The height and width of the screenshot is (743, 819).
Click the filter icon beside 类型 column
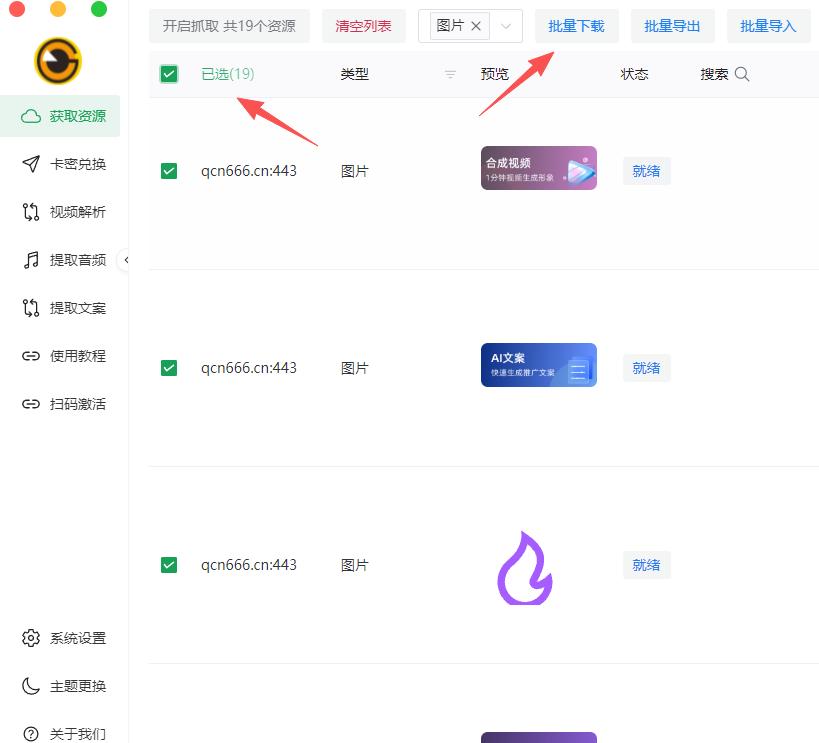[x=450, y=74]
